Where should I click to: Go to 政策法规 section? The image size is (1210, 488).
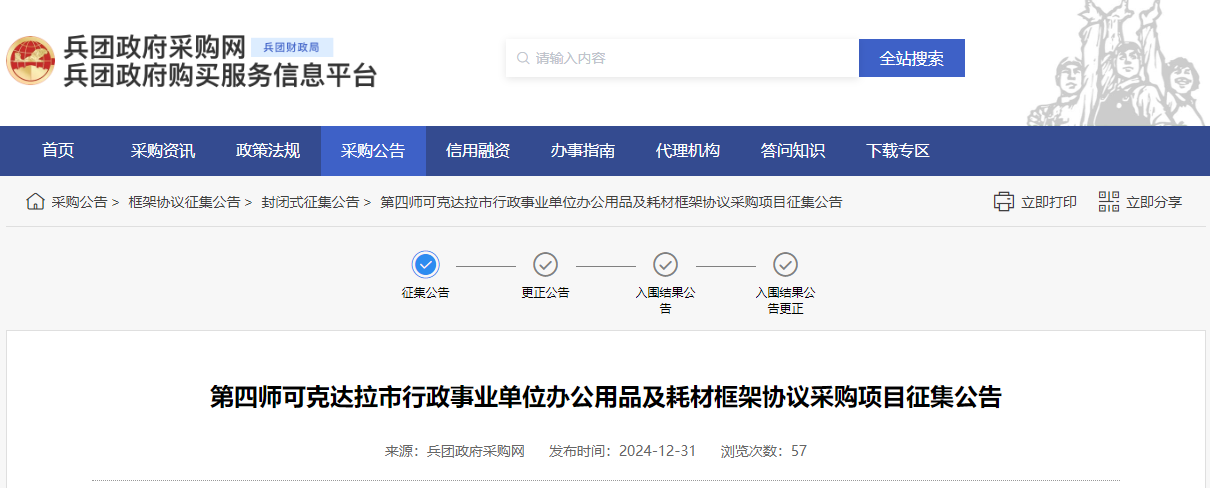click(268, 151)
